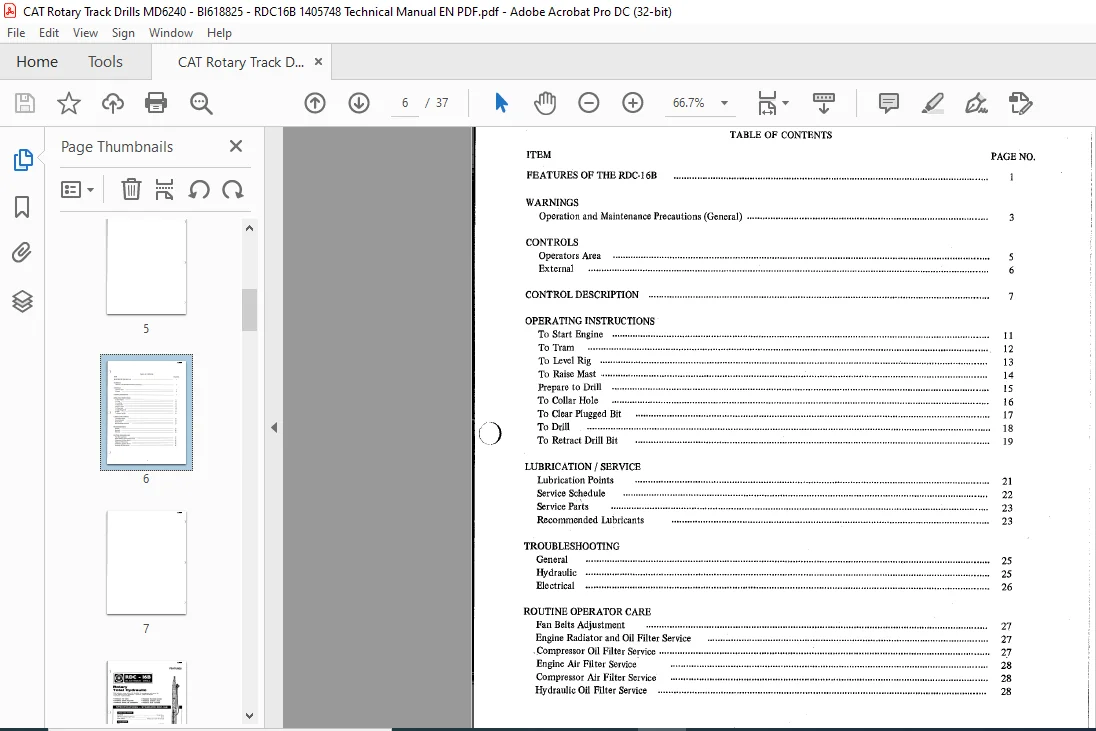Select the page 8 RDC-16B thumbnail
1096x731 pixels.
[x=146, y=692]
